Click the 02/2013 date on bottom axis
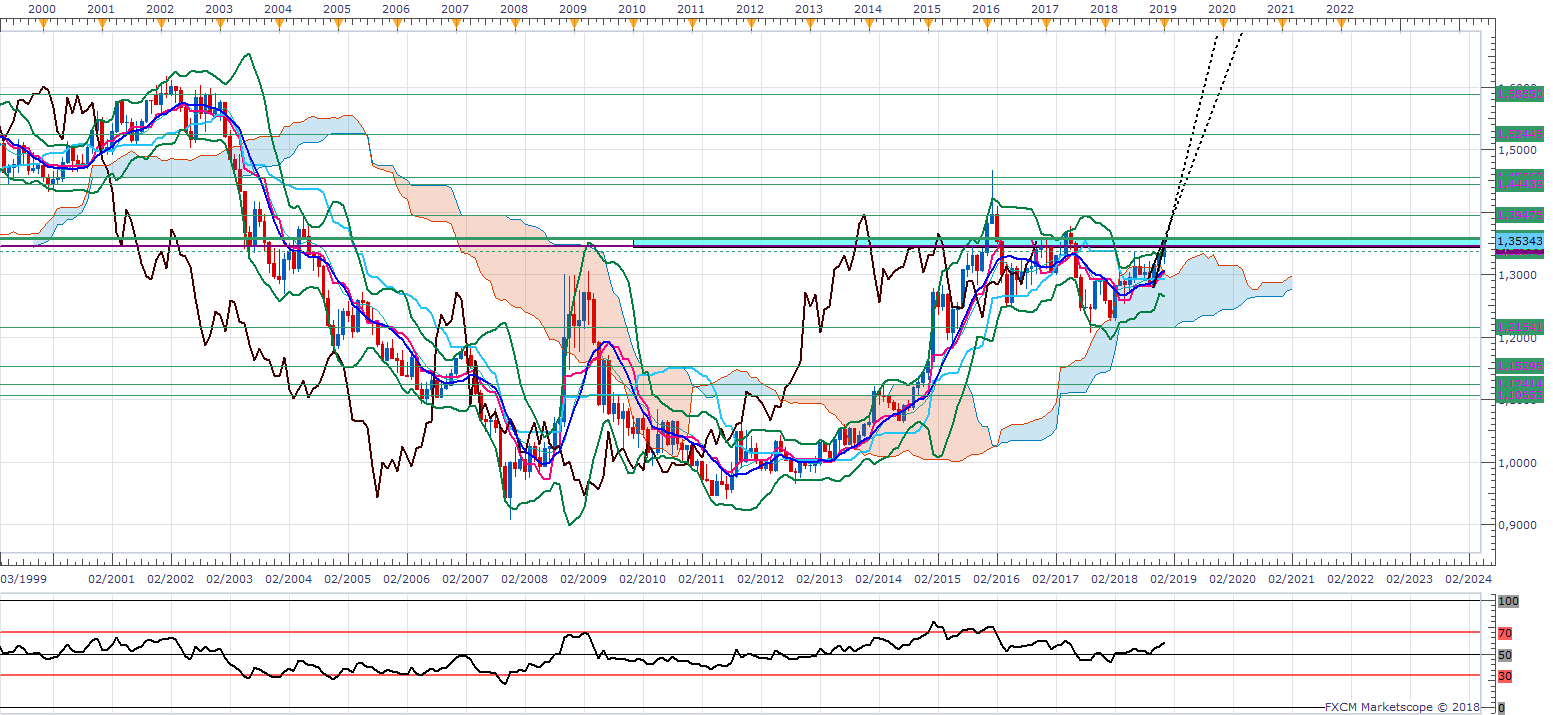Viewport: 1553px width, 715px height. pos(819,579)
